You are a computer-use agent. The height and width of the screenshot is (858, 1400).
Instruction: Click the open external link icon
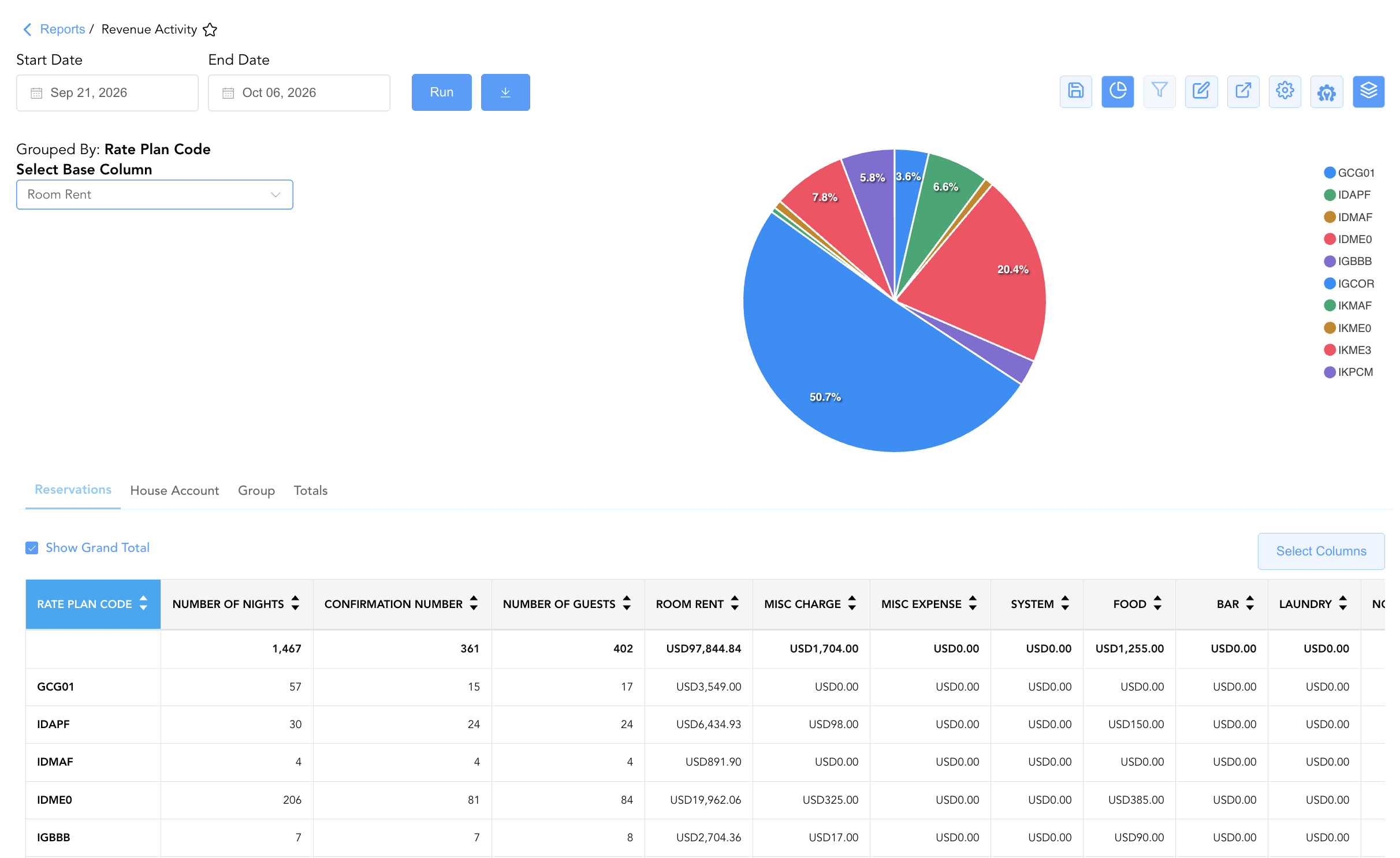1243,91
